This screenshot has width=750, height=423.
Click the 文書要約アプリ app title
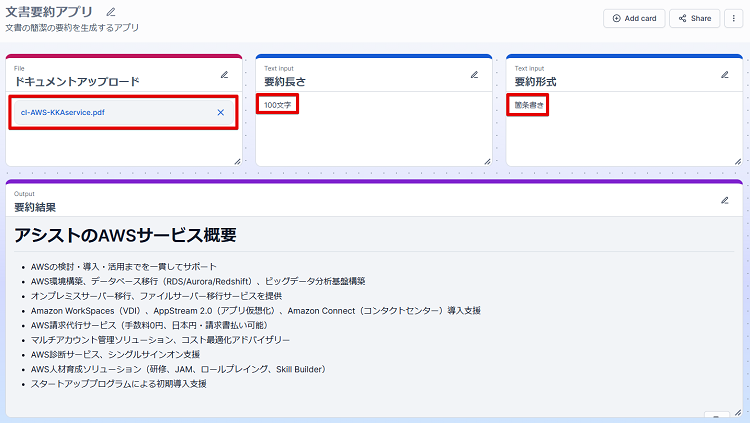pyautogui.click(x=49, y=12)
